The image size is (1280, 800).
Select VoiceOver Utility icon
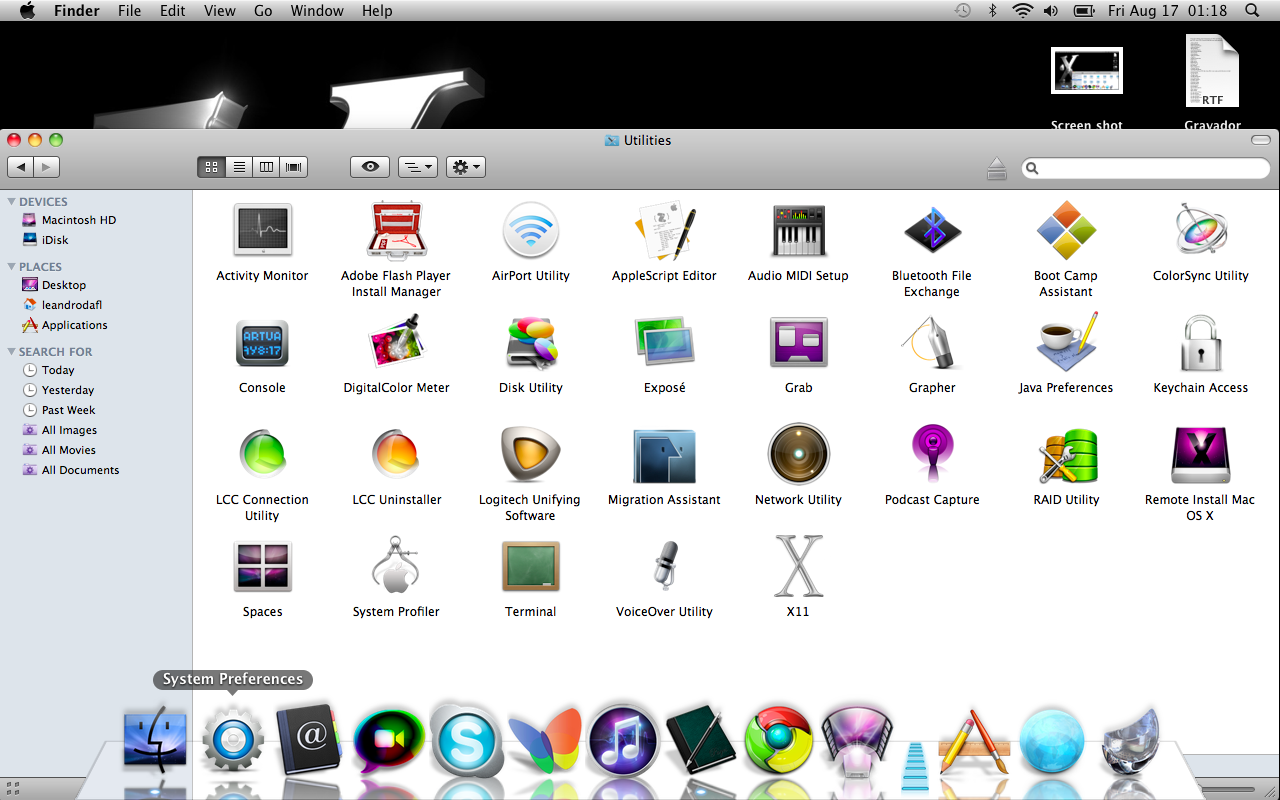665,567
